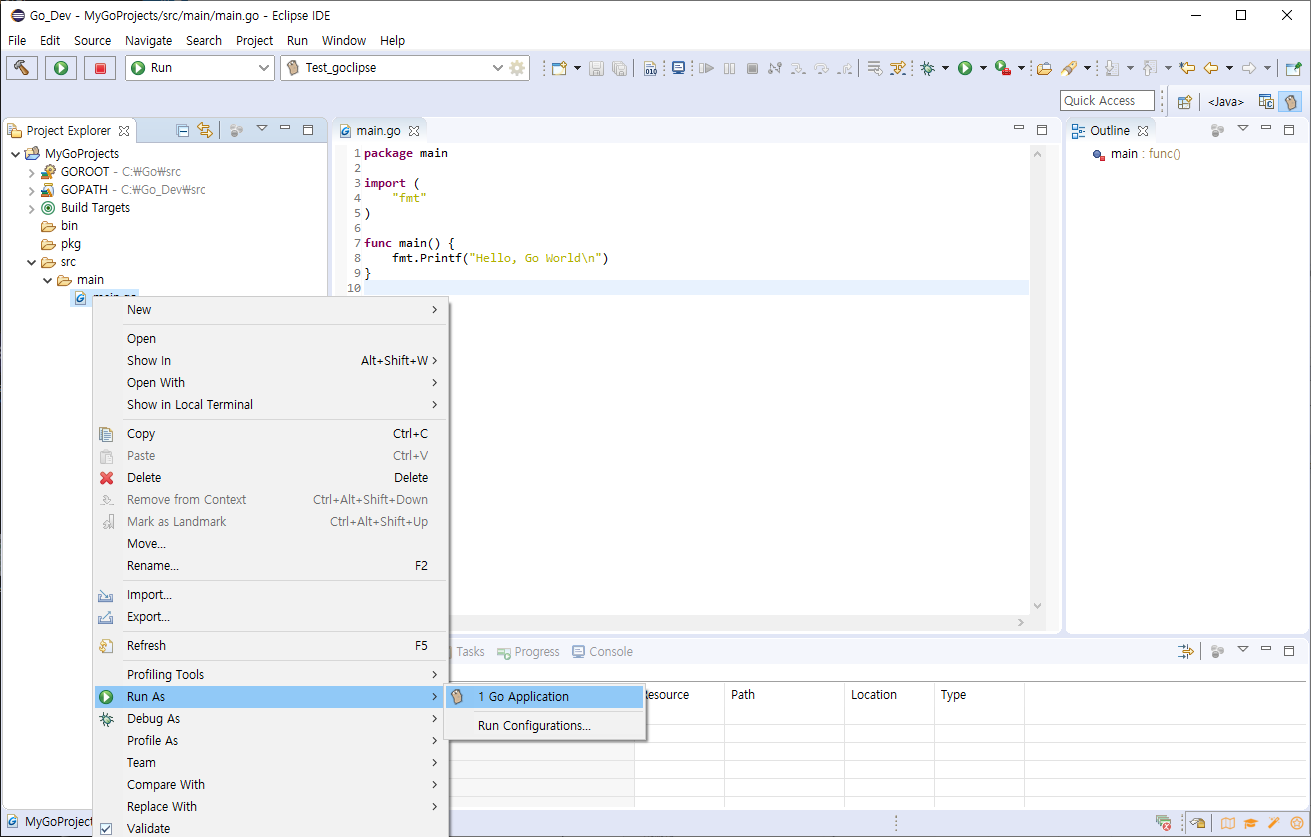Select the bin folder in tree

(60, 226)
